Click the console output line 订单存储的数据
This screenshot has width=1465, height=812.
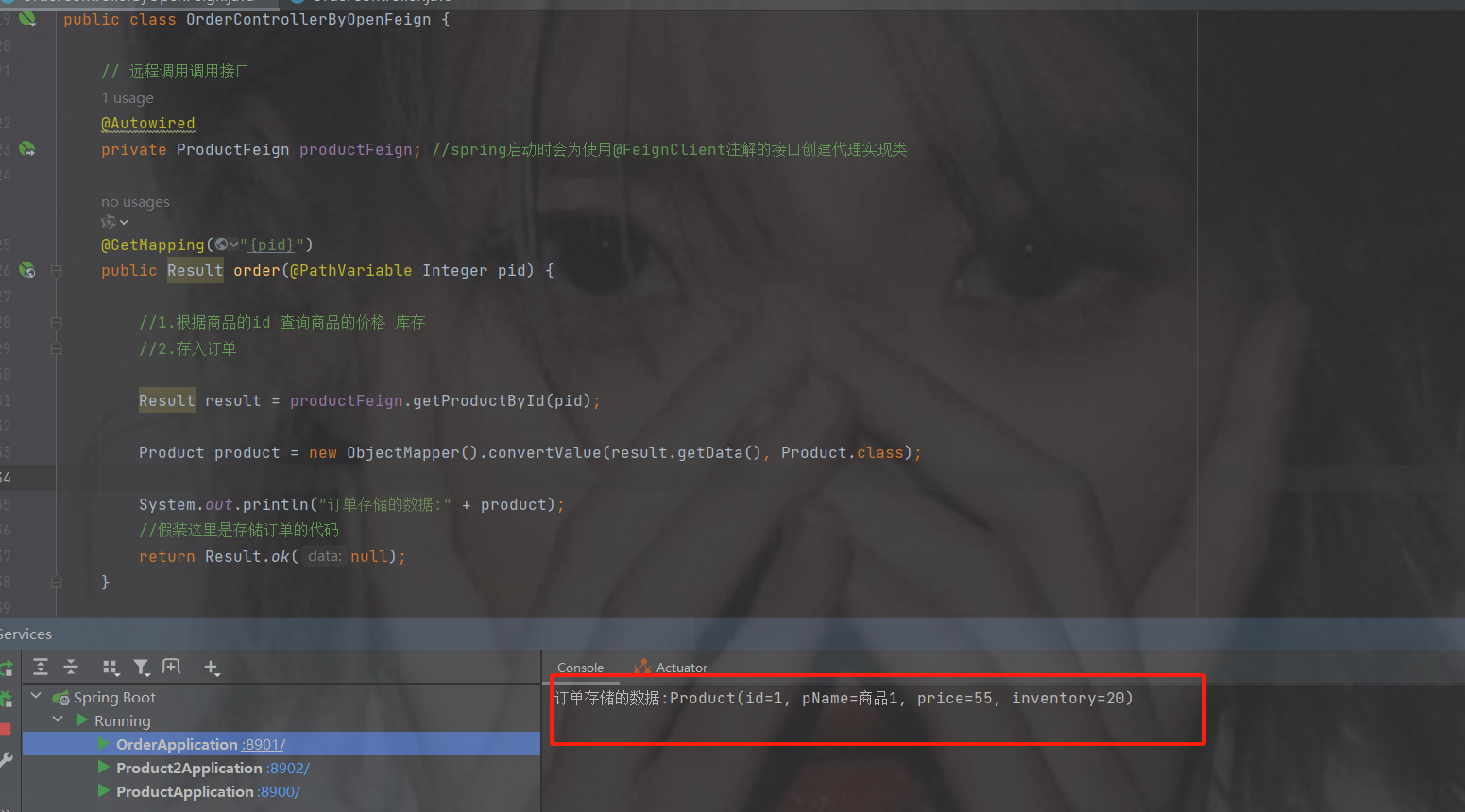(x=843, y=698)
